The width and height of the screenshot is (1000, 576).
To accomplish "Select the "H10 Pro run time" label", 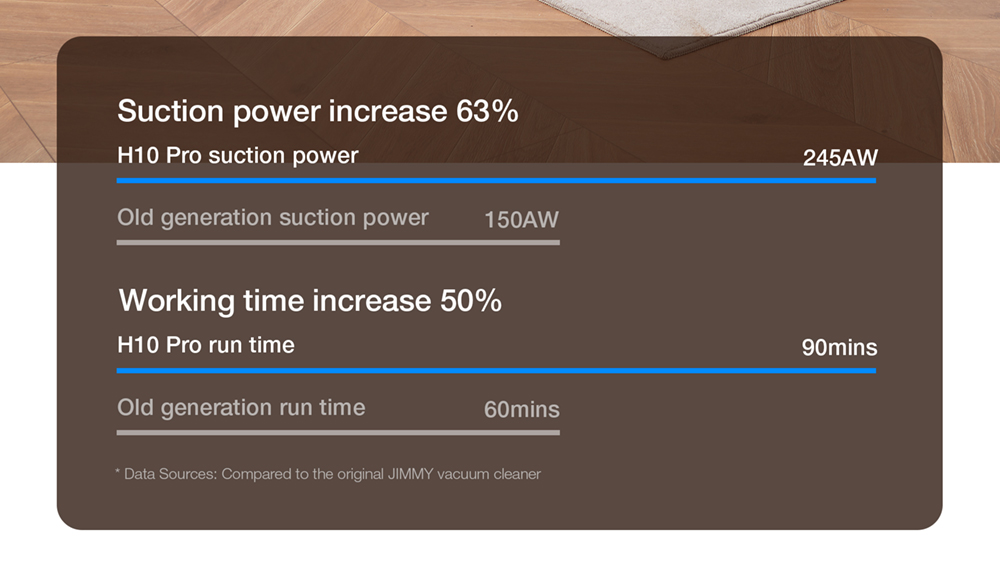I will pyautogui.click(x=206, y=346).
